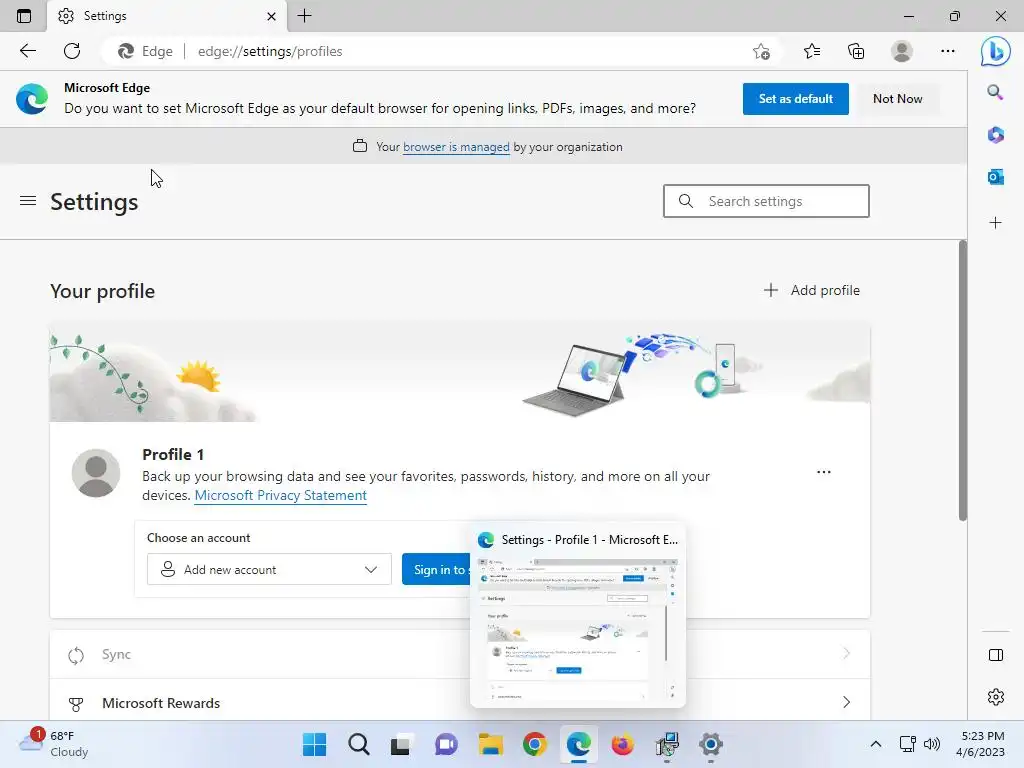Open Profile 1 more options ellipsis
Image resolution: width=1024 pixels, height=768 pixels.
(x=824, y=472)
